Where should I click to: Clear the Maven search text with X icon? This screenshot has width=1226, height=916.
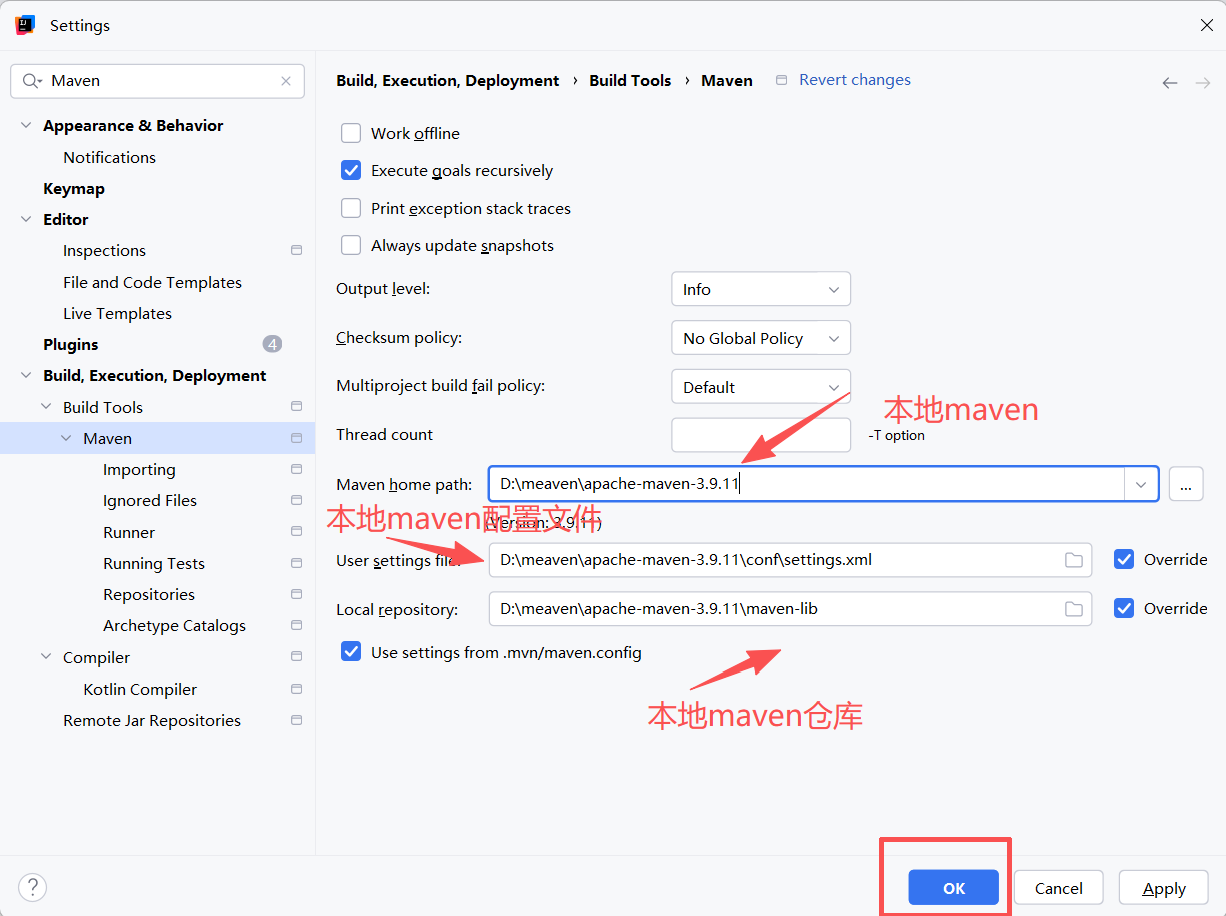point(286,81)
